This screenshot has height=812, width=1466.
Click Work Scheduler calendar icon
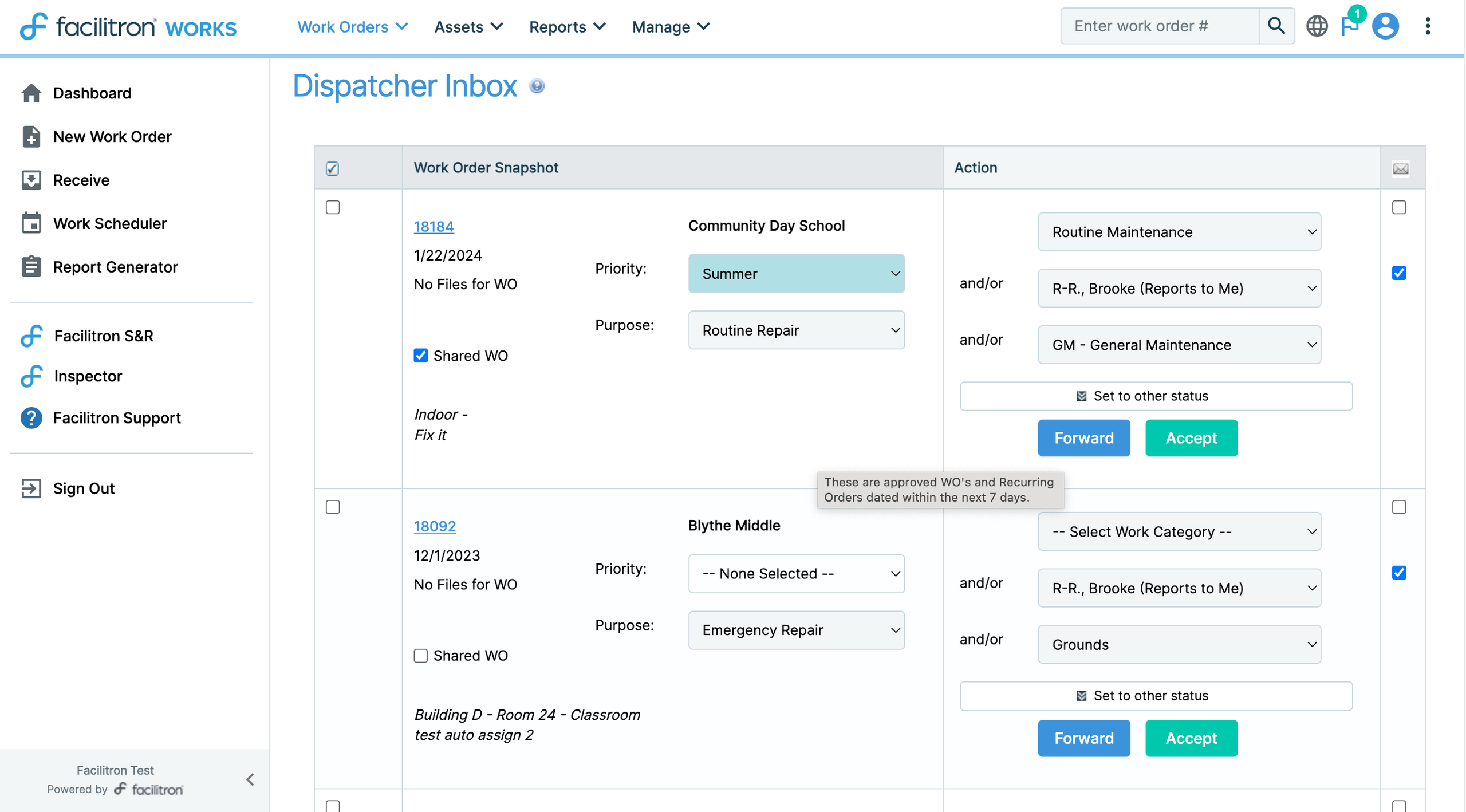(x=31, y=223)
